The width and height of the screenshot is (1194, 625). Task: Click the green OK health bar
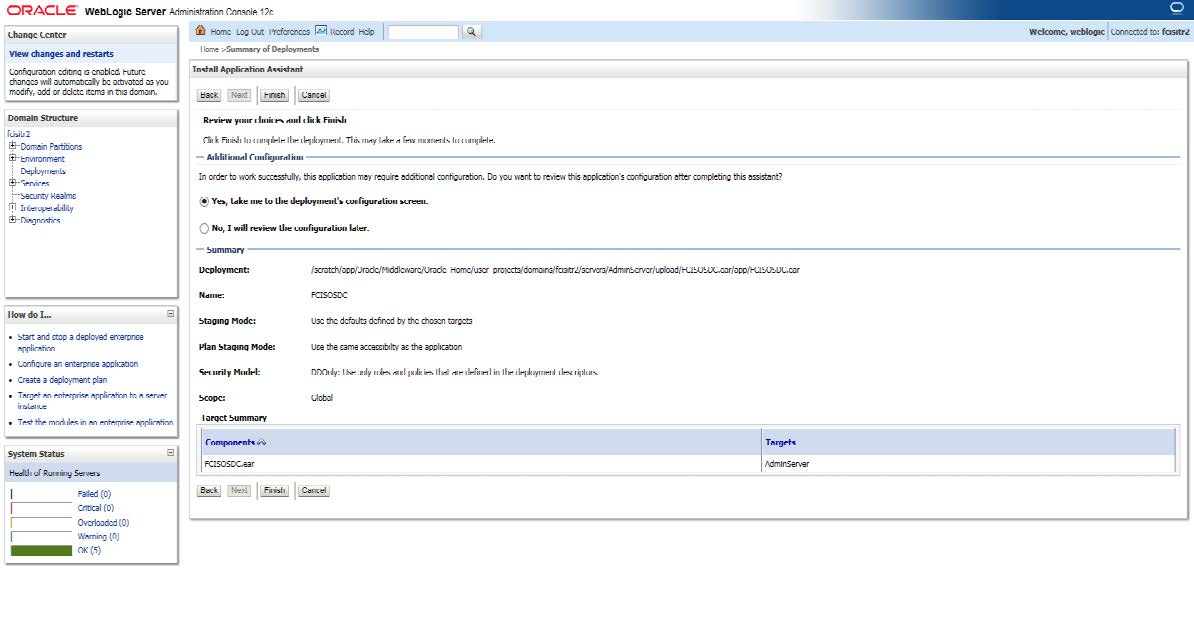[41, 550]
